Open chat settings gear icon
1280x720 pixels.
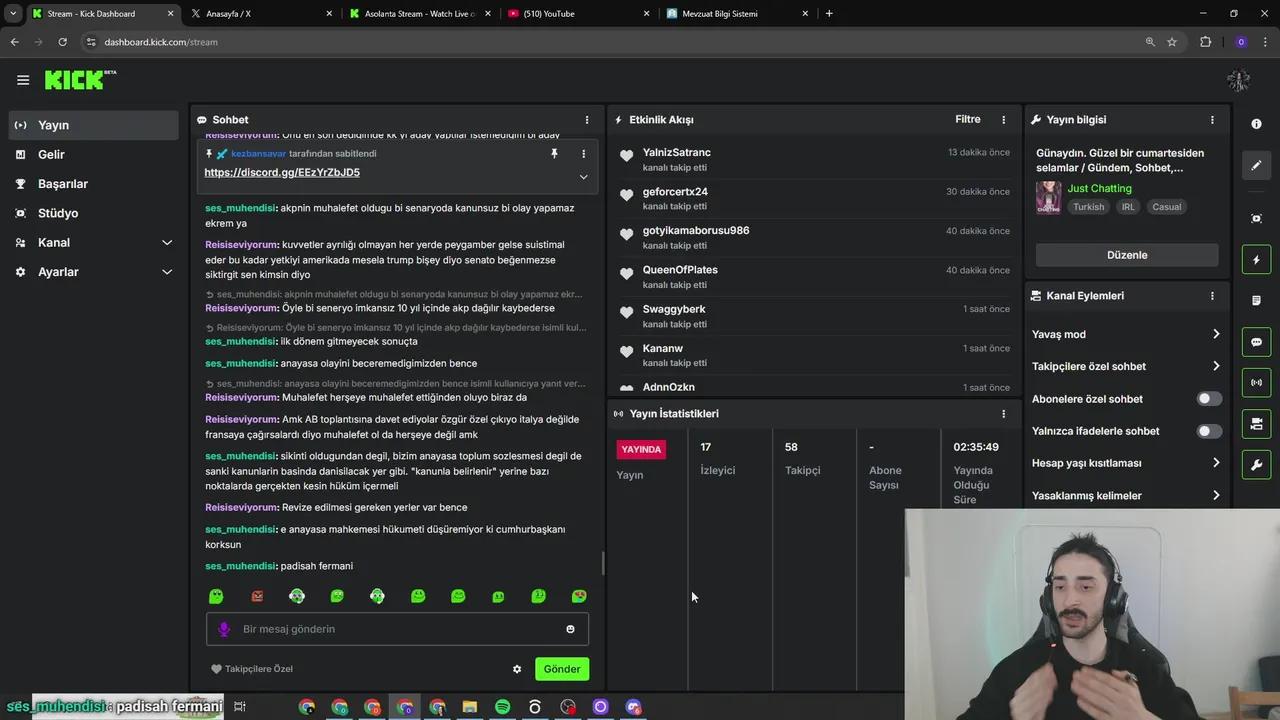pos(517,669)
